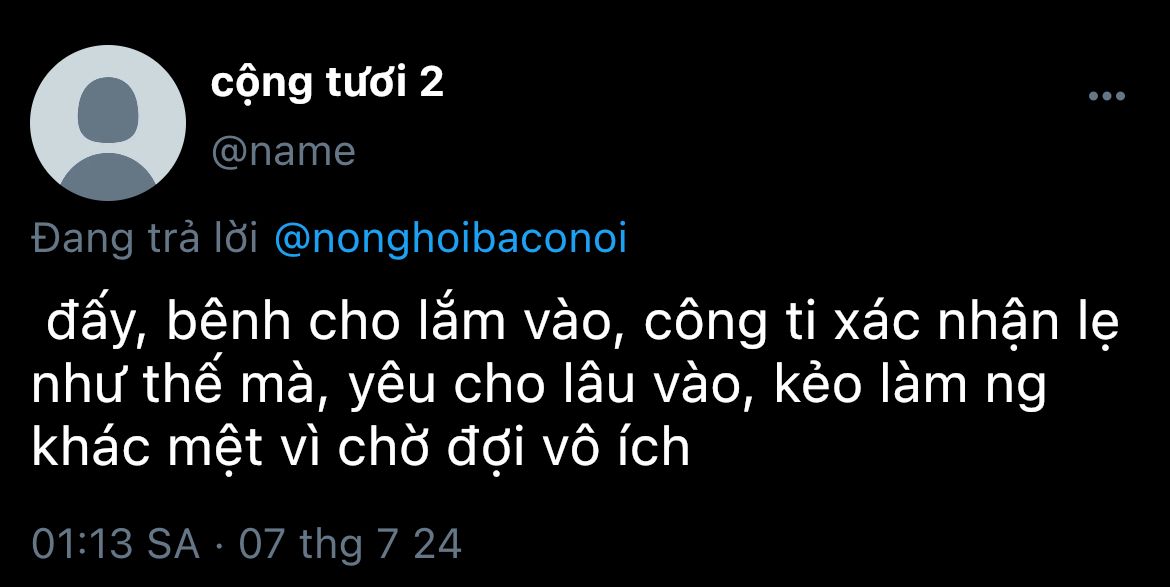The height and width of the screenshot is (587, 1170).
Task: Click the @name handle under display name
Action: (x=284, y=152)
